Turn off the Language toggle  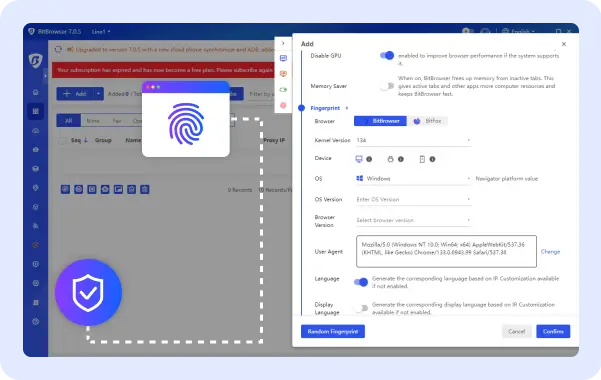361,282
